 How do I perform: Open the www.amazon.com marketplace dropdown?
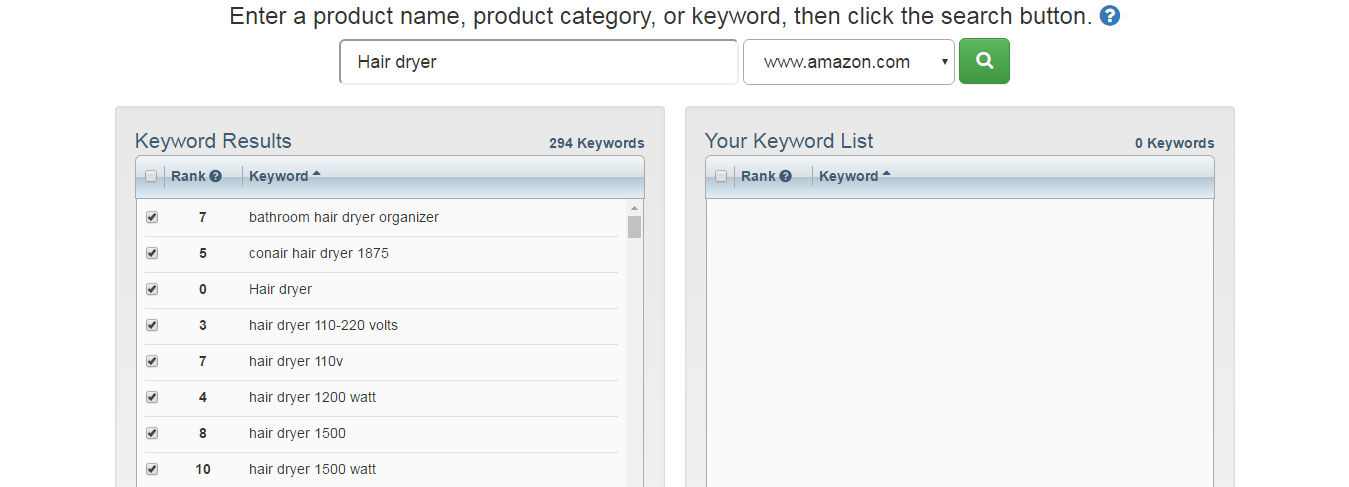point(848,62)
